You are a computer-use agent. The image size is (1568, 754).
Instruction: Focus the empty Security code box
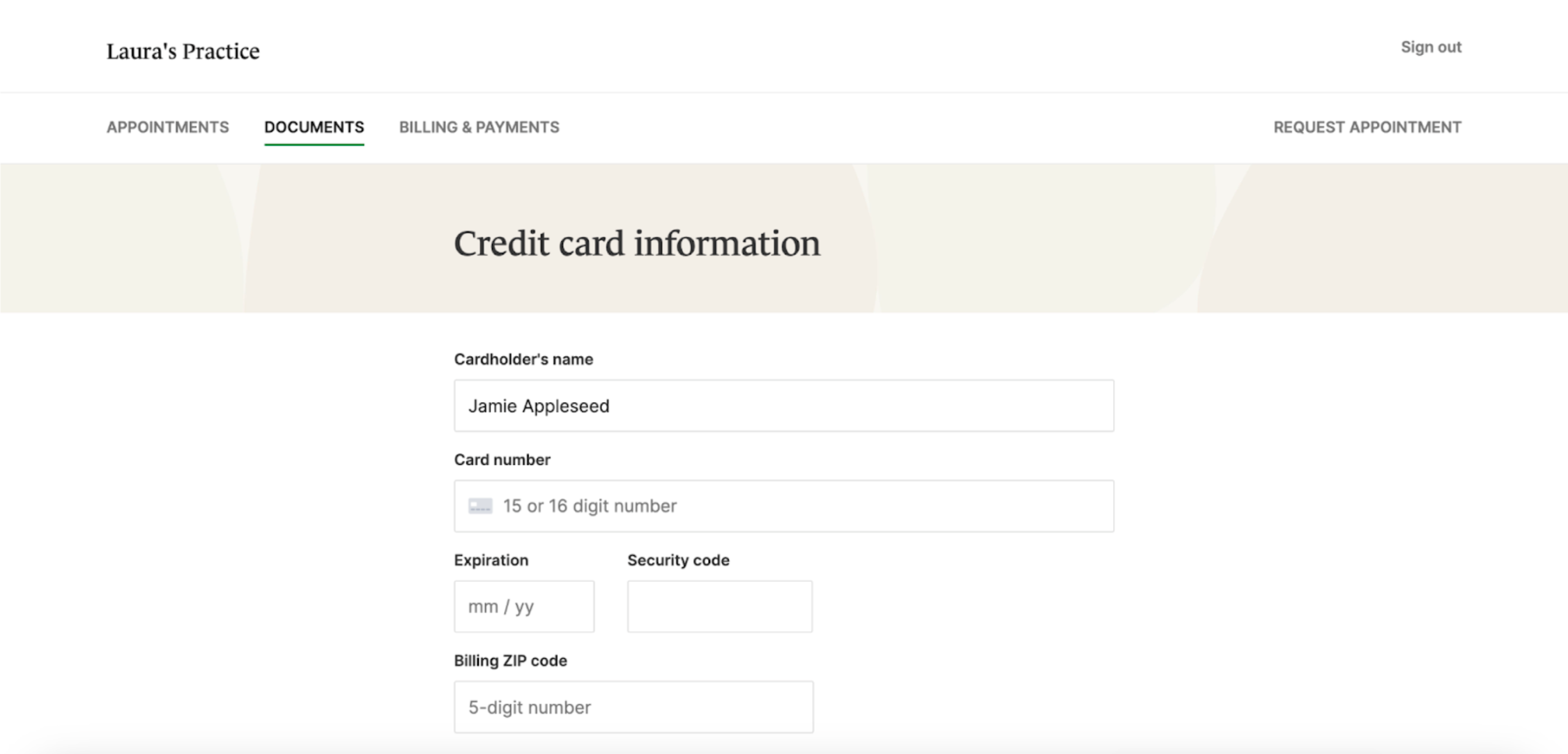click(719, 606)
